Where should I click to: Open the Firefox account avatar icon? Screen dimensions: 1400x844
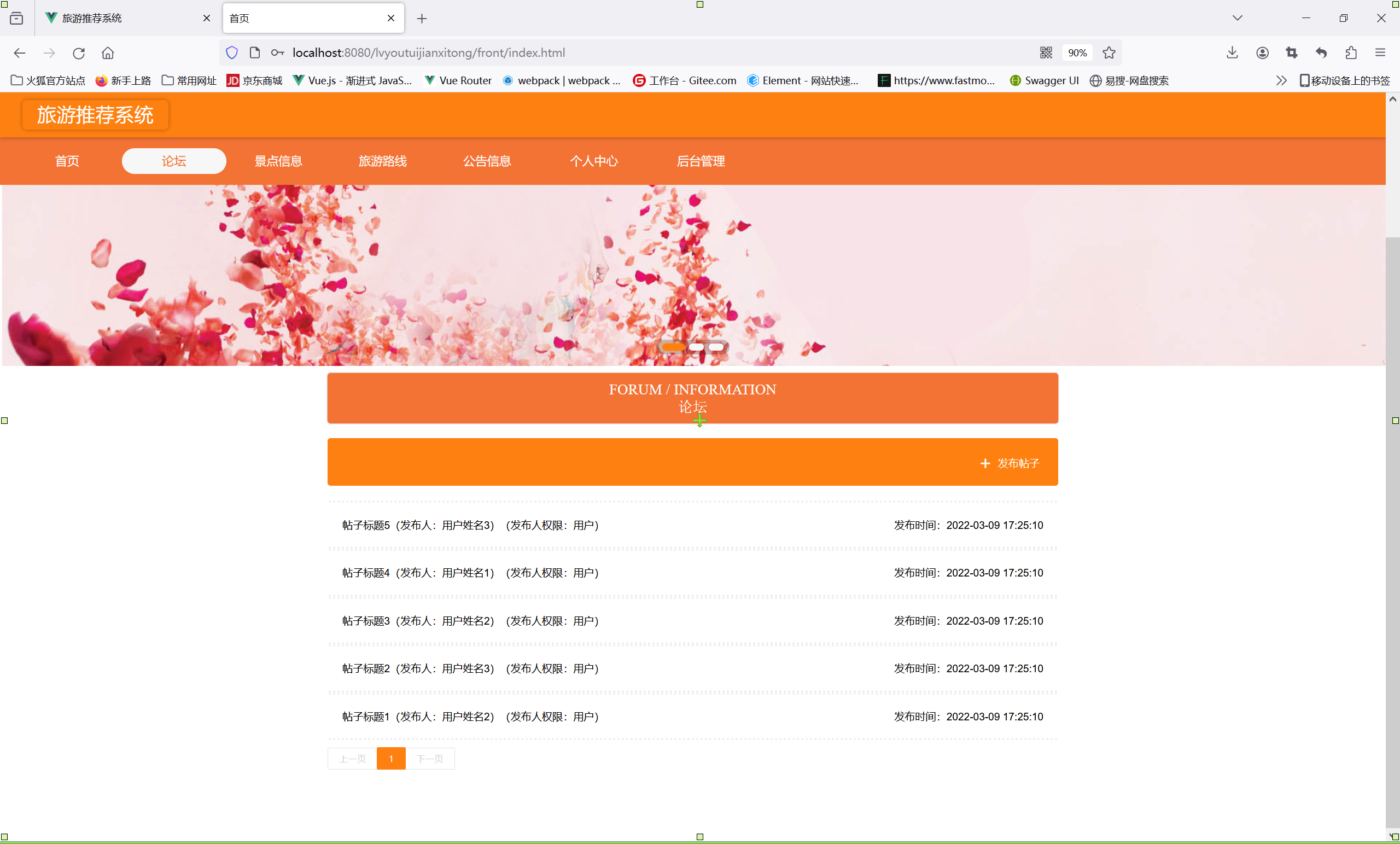tap(1262, 53)
